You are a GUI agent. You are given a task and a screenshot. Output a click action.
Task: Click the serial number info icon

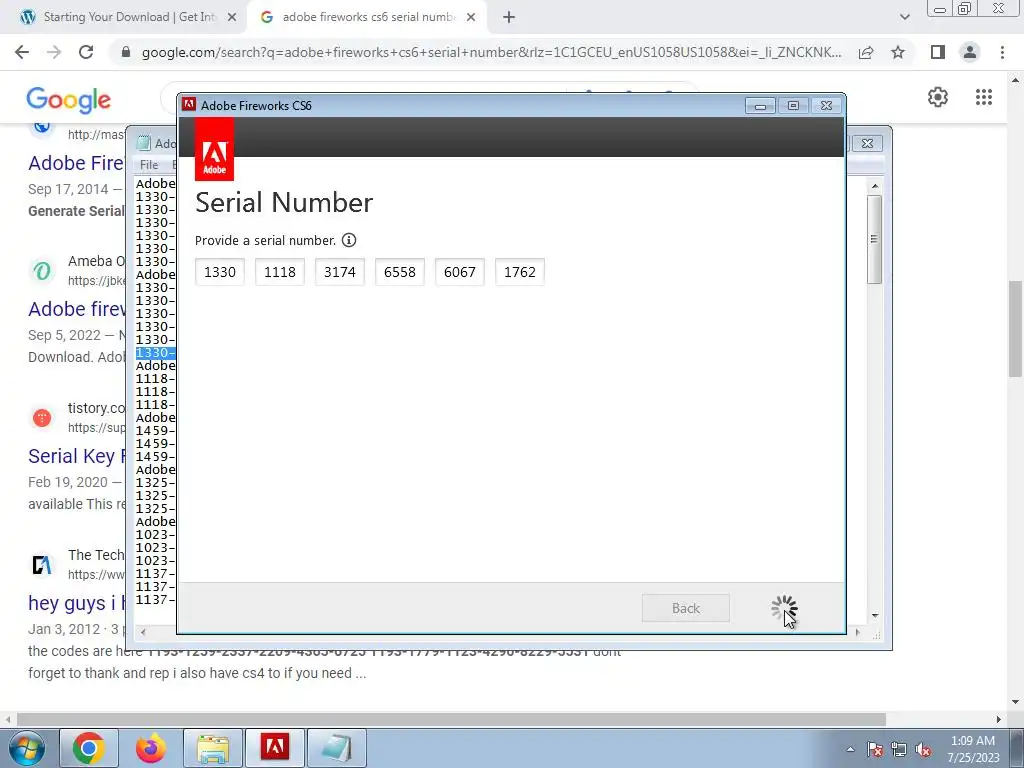(x=349, y=240)
